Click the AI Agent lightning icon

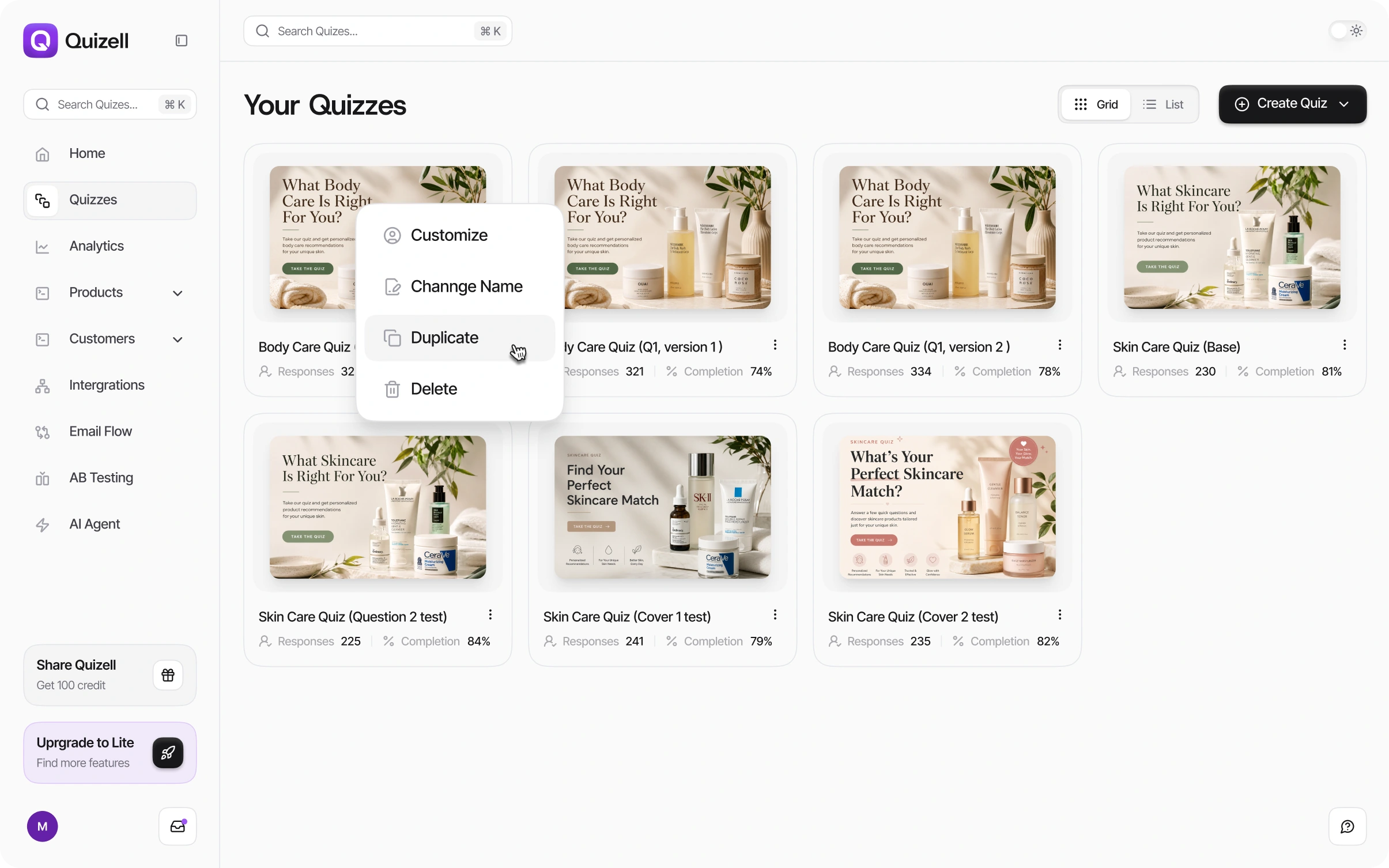click(x=42, y=524)
